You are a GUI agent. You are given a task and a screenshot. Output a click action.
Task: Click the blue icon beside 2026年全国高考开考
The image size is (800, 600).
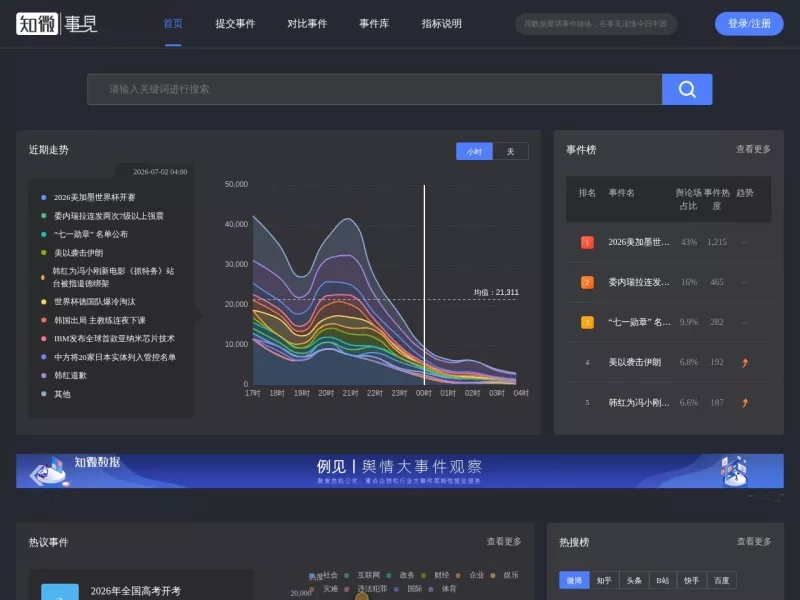[x=60, y=592]
